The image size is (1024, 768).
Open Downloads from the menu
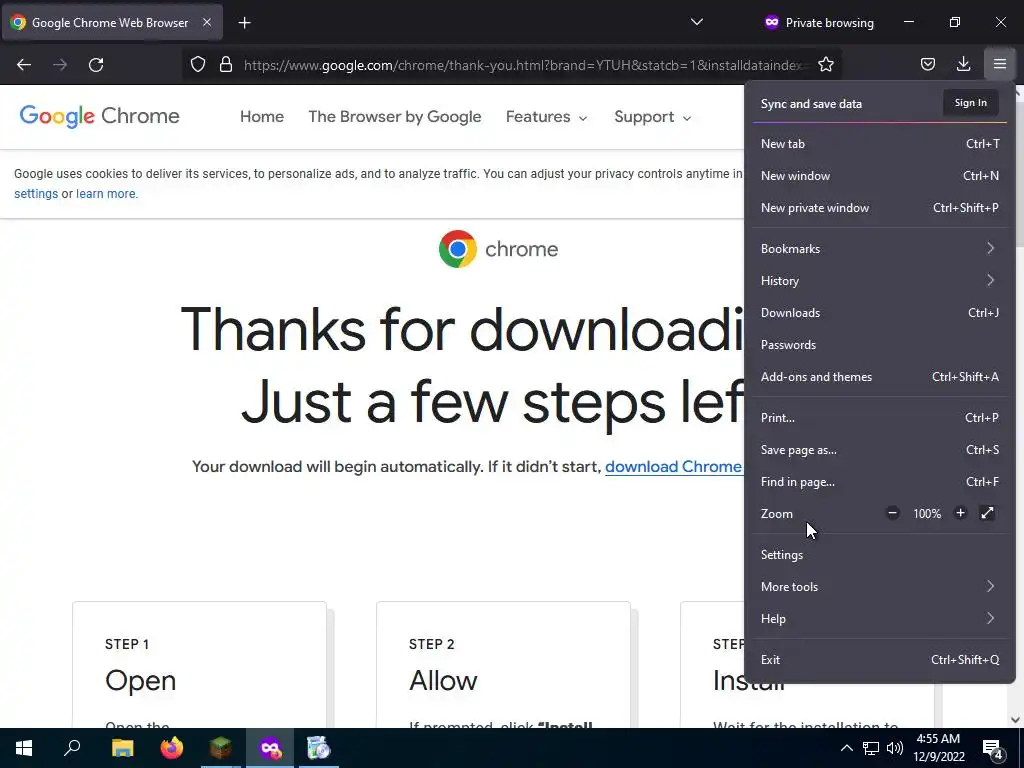point(880,313)
